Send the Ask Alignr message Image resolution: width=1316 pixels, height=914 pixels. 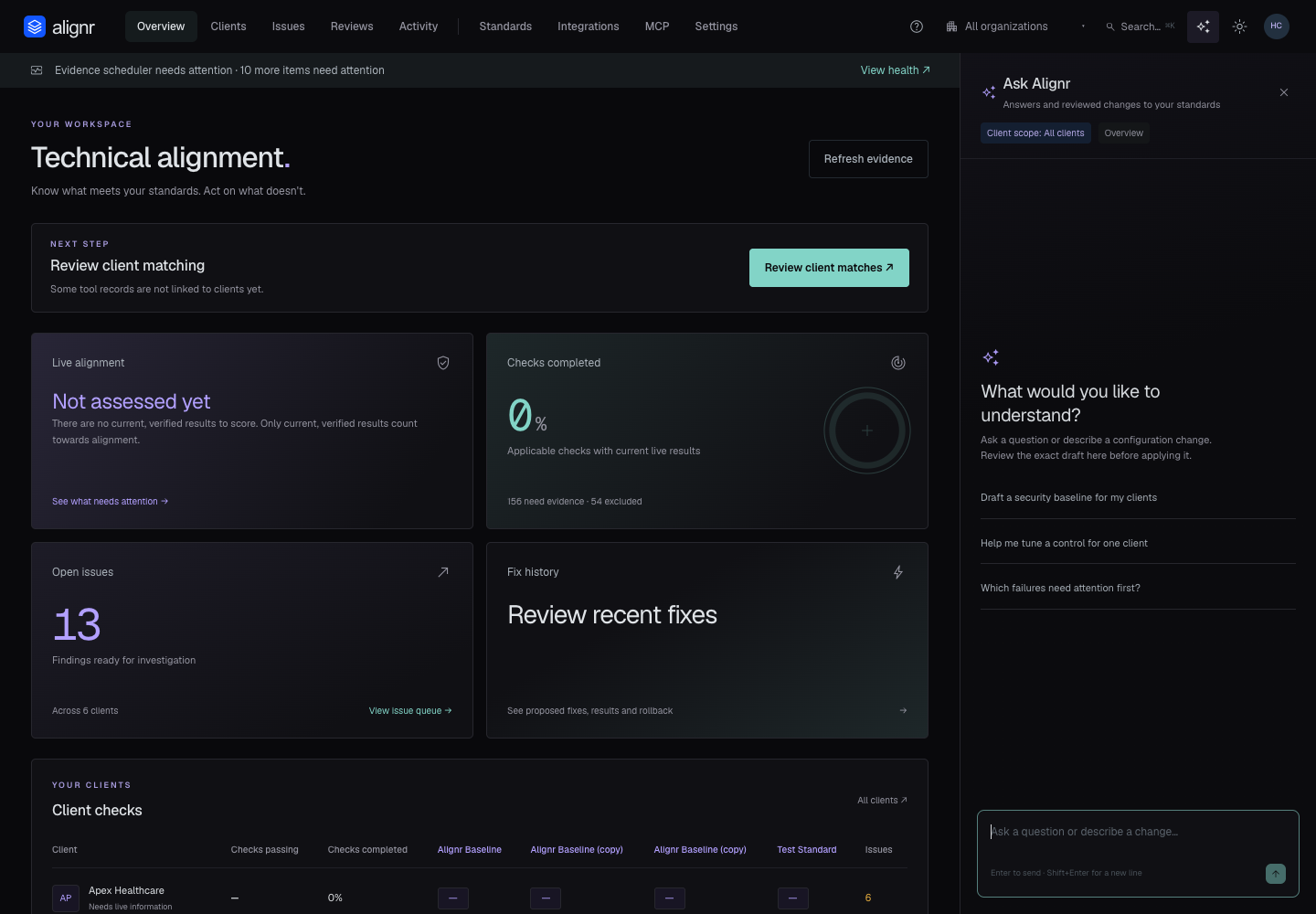pyautogui.click(x=1276, y=874)
